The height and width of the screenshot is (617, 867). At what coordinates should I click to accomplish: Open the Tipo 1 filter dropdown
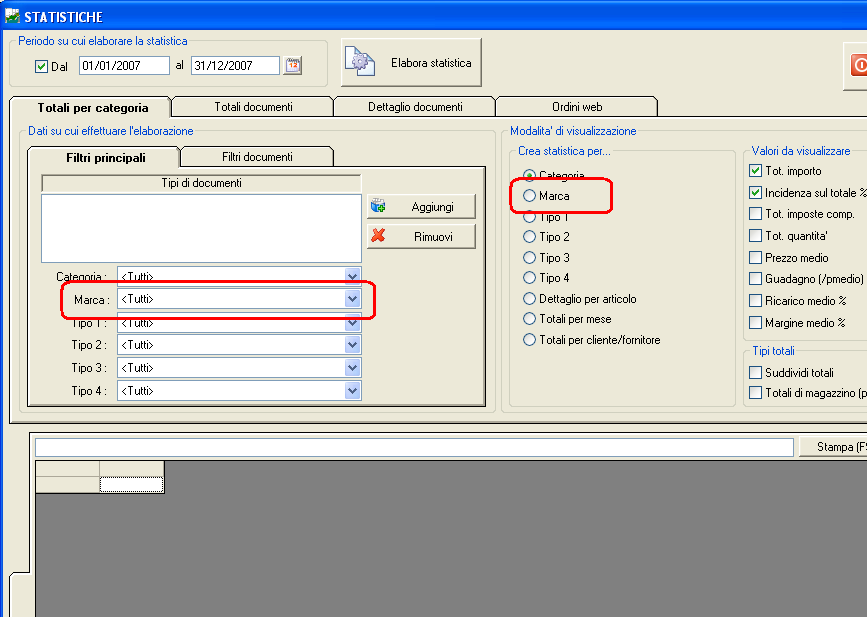352,322
